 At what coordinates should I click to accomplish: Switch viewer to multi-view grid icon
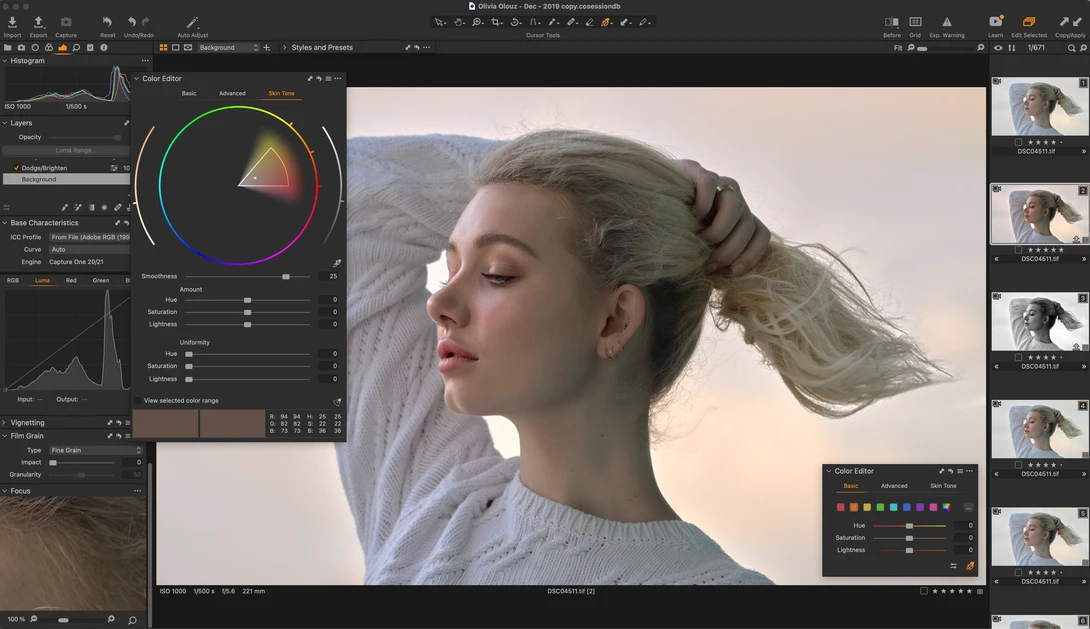click(163, 48)
